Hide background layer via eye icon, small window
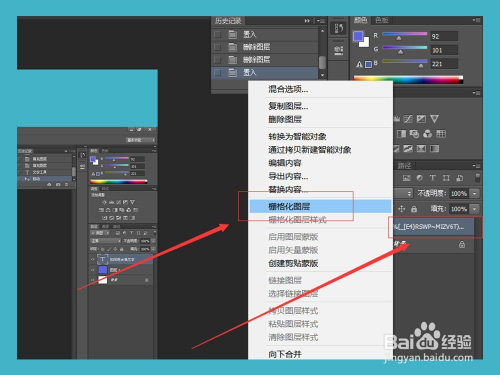Screen dimensions: 500x375 pos(93,280)
